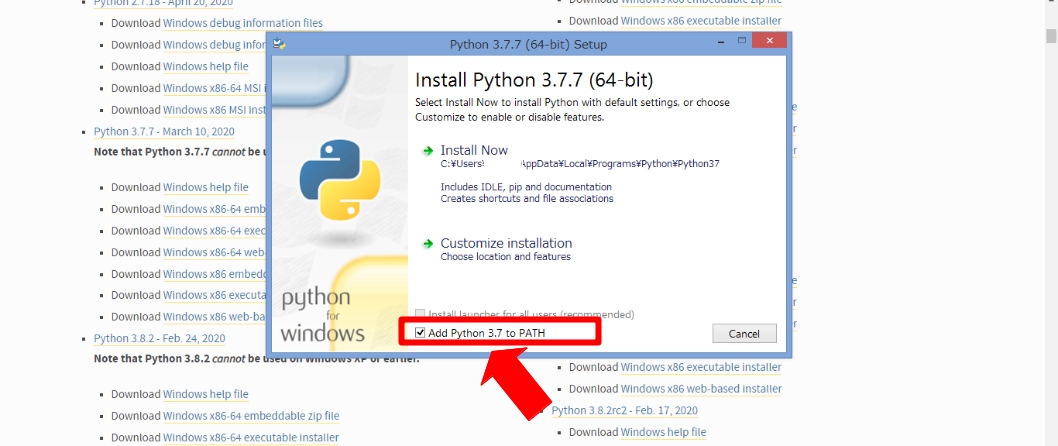Uncheck Add Python 3.7 to PATH
This screenshot has height=446, width=1058.
coord(420,333)
